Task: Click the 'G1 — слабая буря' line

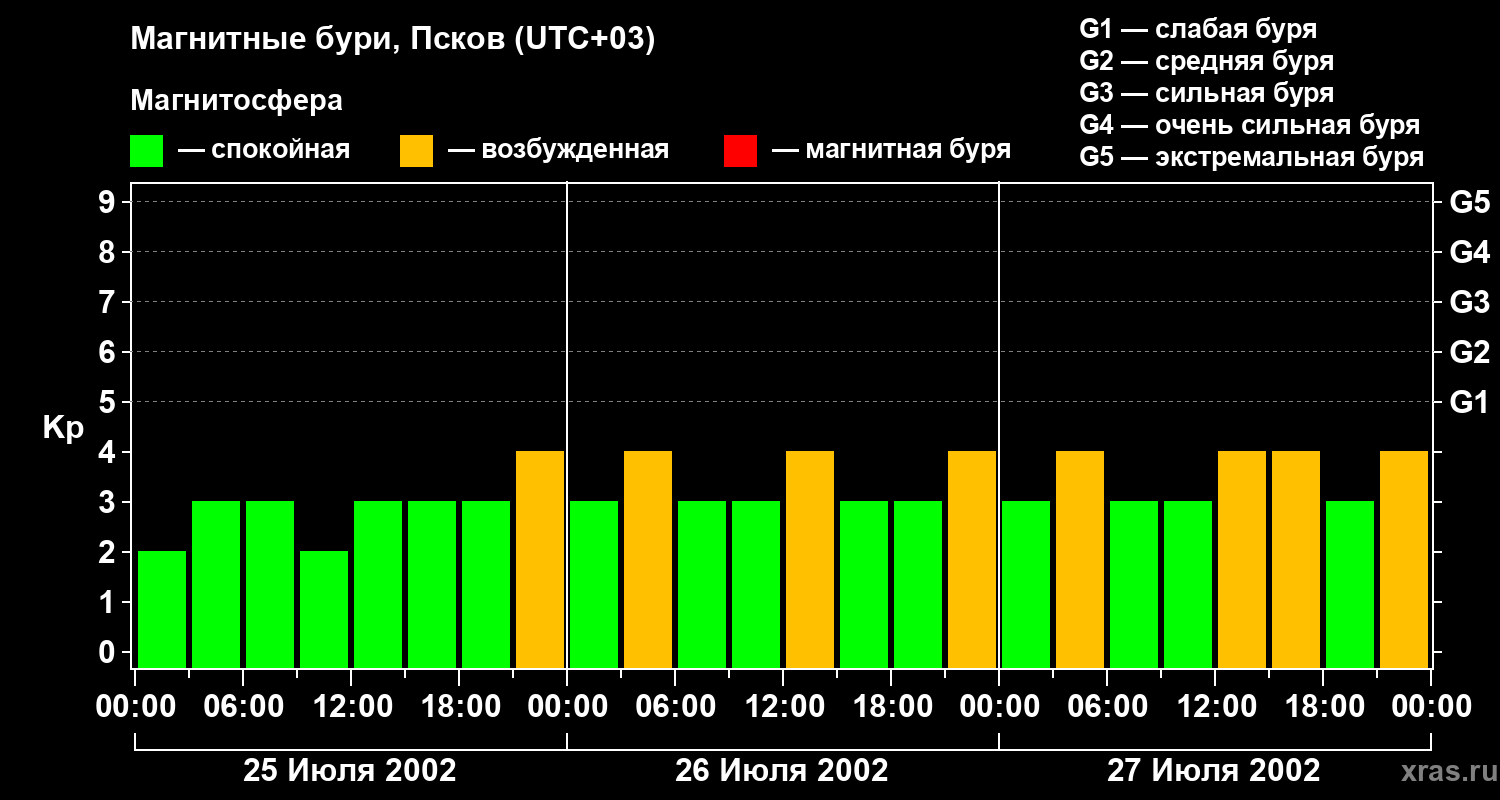Action: click(x=1198, y=29)
